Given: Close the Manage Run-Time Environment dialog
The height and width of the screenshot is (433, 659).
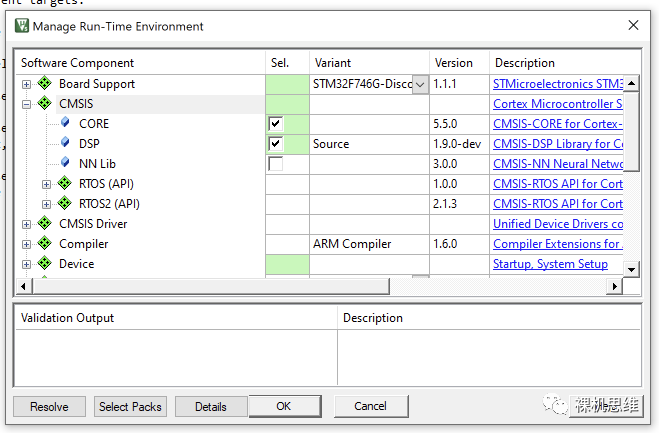Looking at the screenshot, I should click(x=633, y=25).
